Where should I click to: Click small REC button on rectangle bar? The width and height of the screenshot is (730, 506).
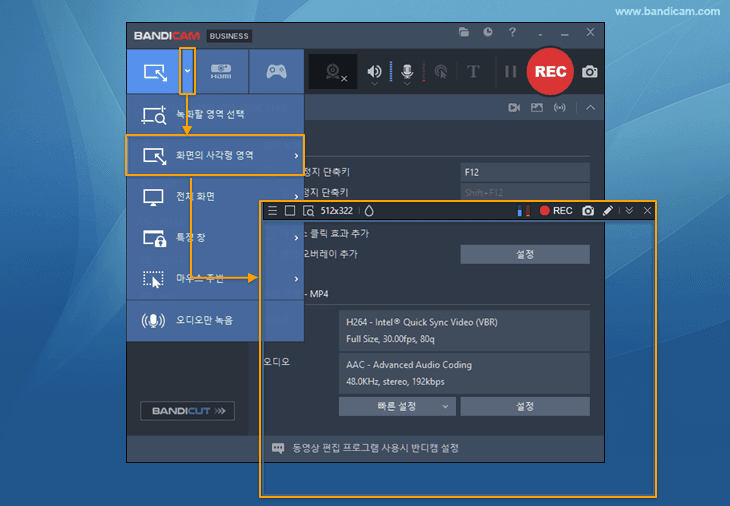tap(556, 211)
